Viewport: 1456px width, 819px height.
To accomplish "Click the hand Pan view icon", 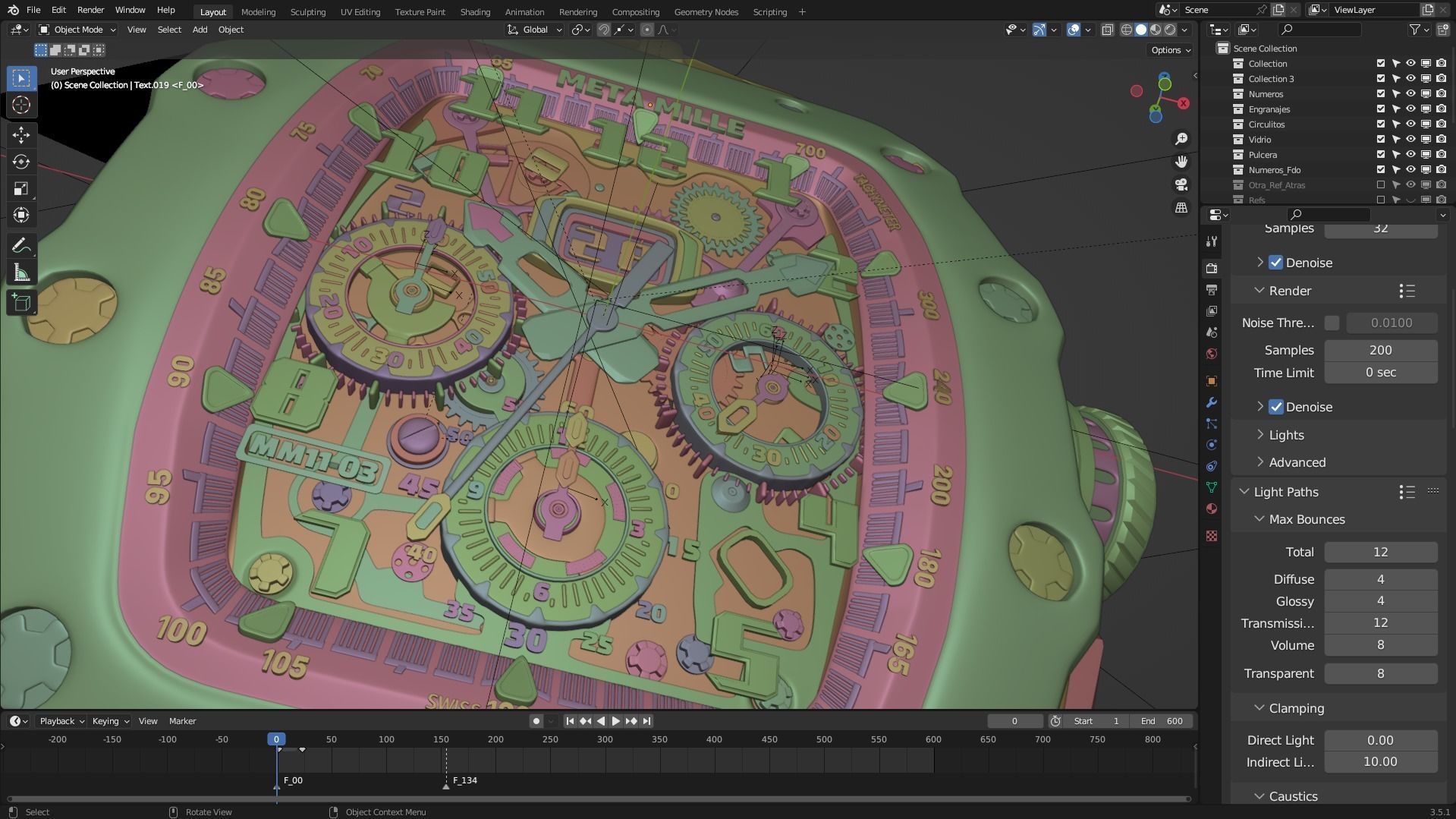I will 1181,162.
